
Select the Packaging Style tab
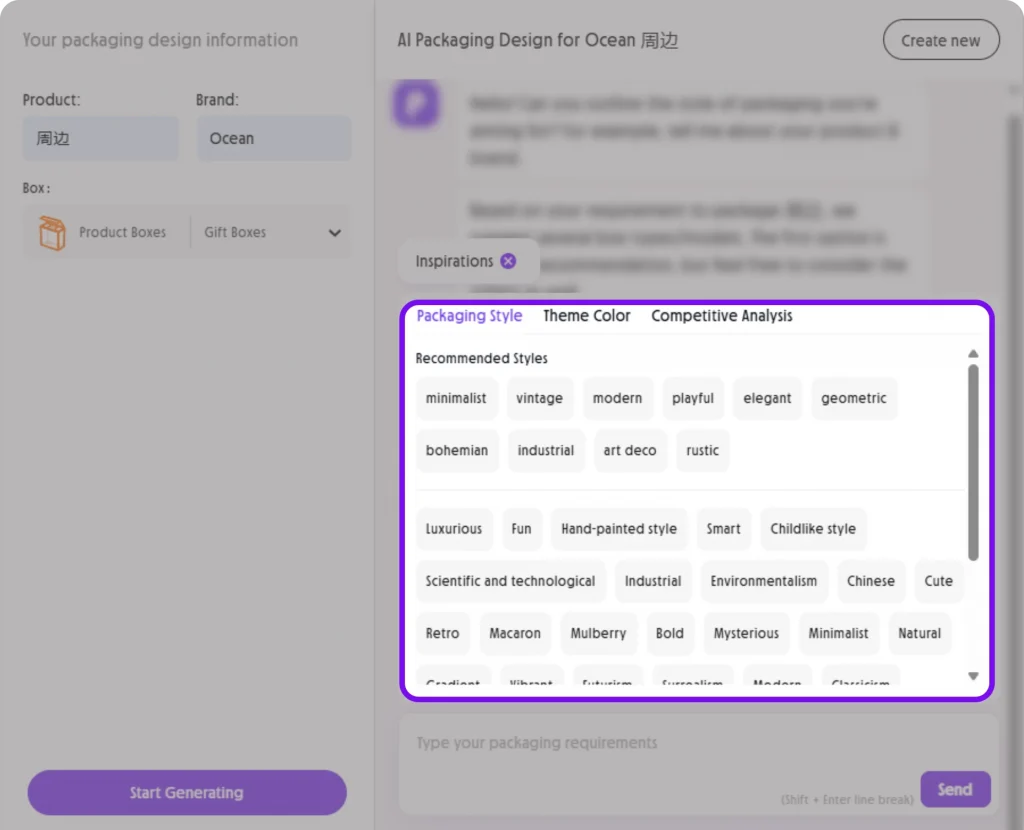(469, 315)
